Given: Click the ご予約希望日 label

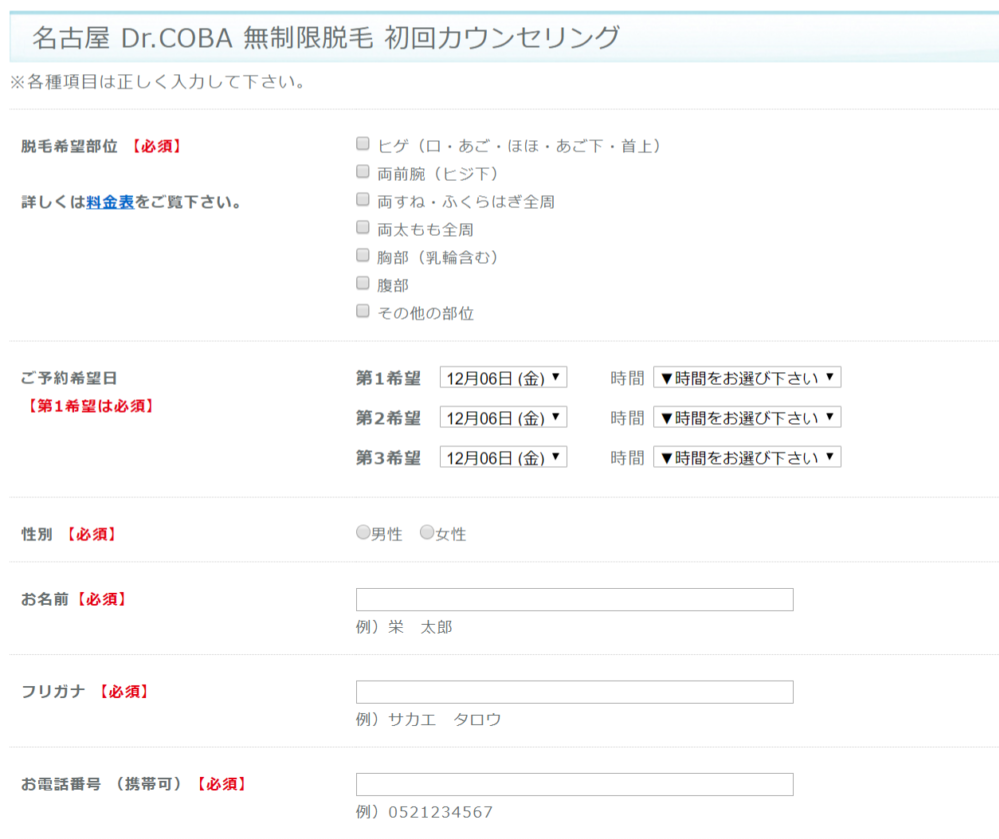Looking at the screenshot, I should click(x=69, y=378).
